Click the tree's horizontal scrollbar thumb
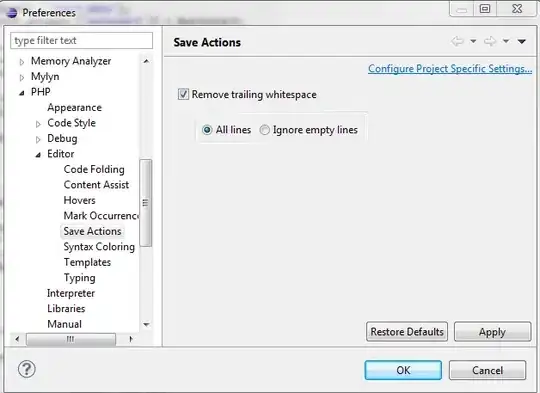Image resolution: width=540 pixels, height=393 pixels. pos(71,339)
